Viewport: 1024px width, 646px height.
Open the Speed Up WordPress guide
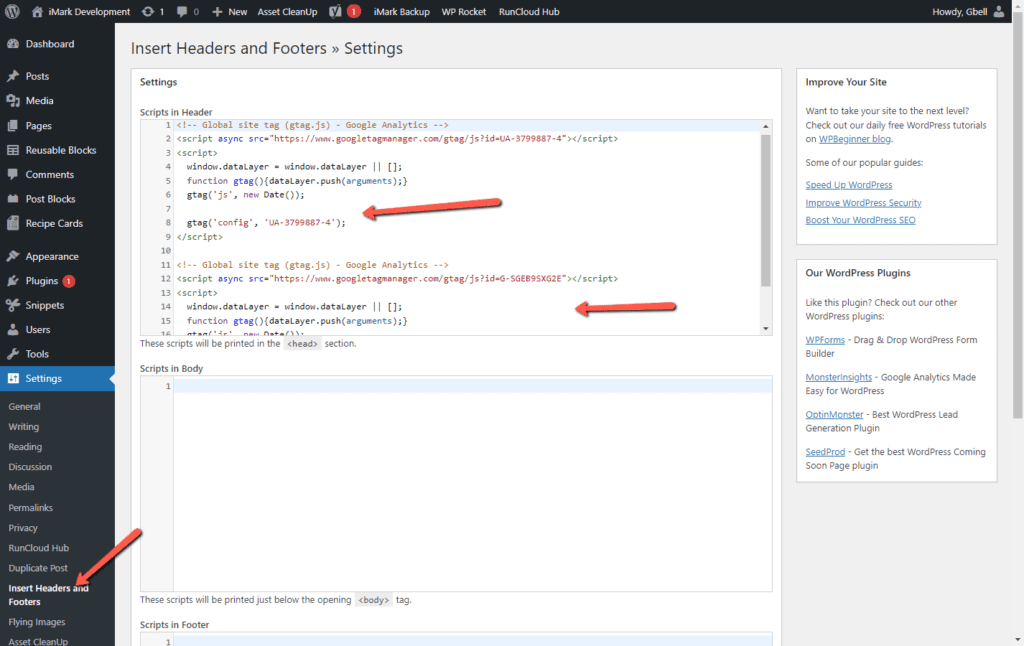(848, 185)
